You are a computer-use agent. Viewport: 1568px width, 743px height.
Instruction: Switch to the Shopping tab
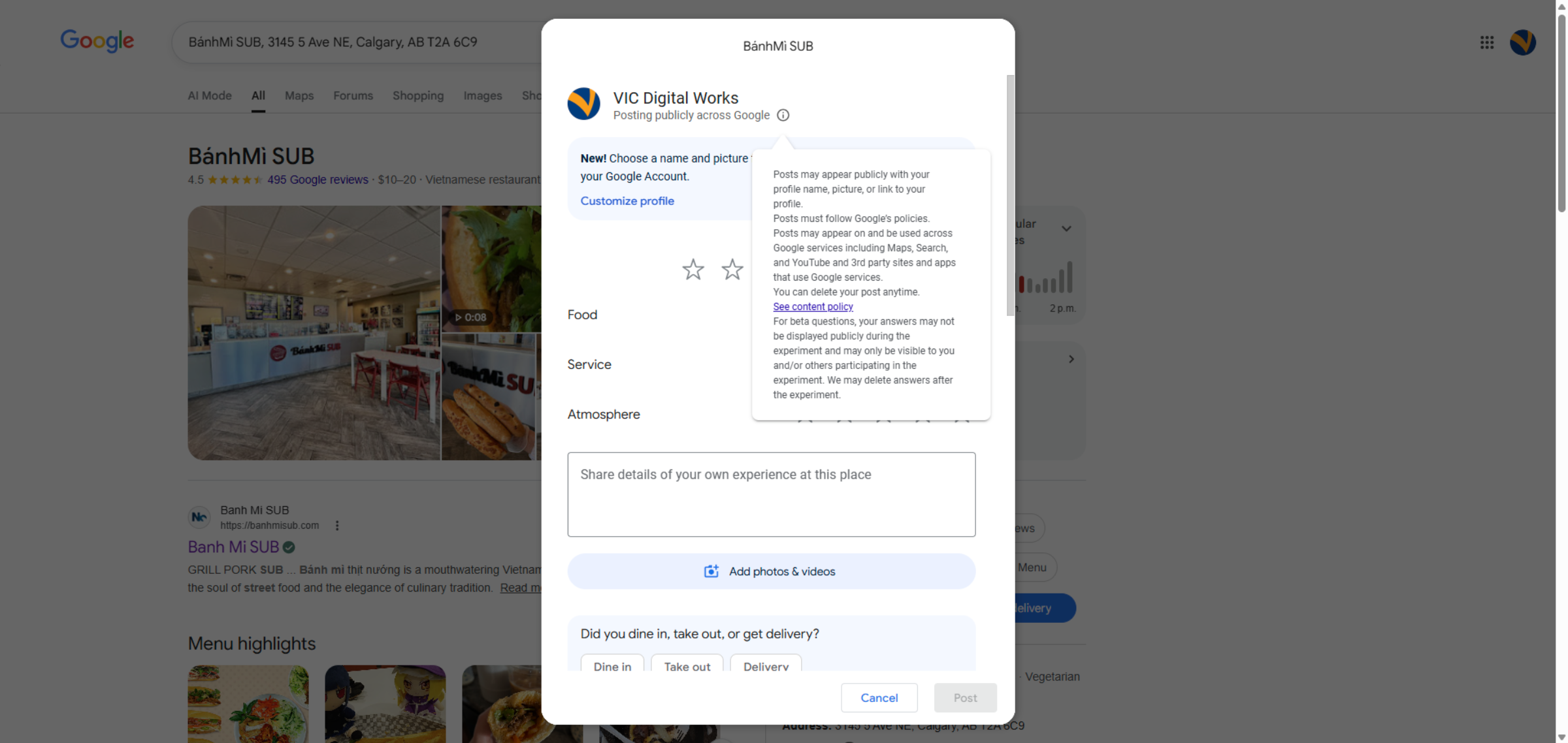click(x=418, y=96)
